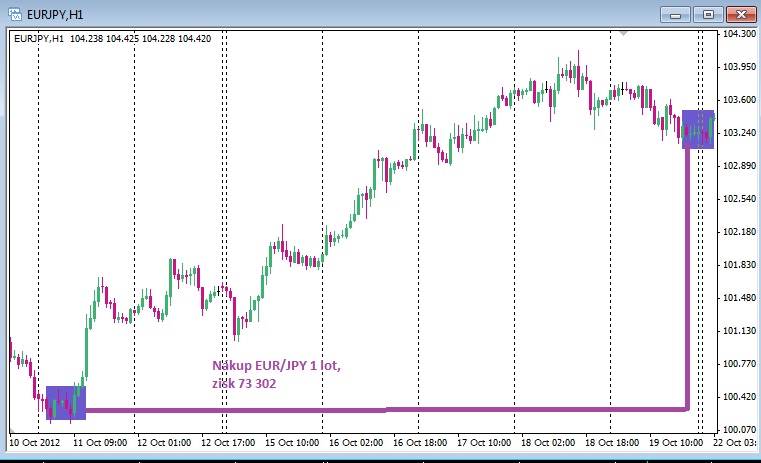Click price label 103.950 on price scale
Screen dimensions: 761x463
point(739,66)
